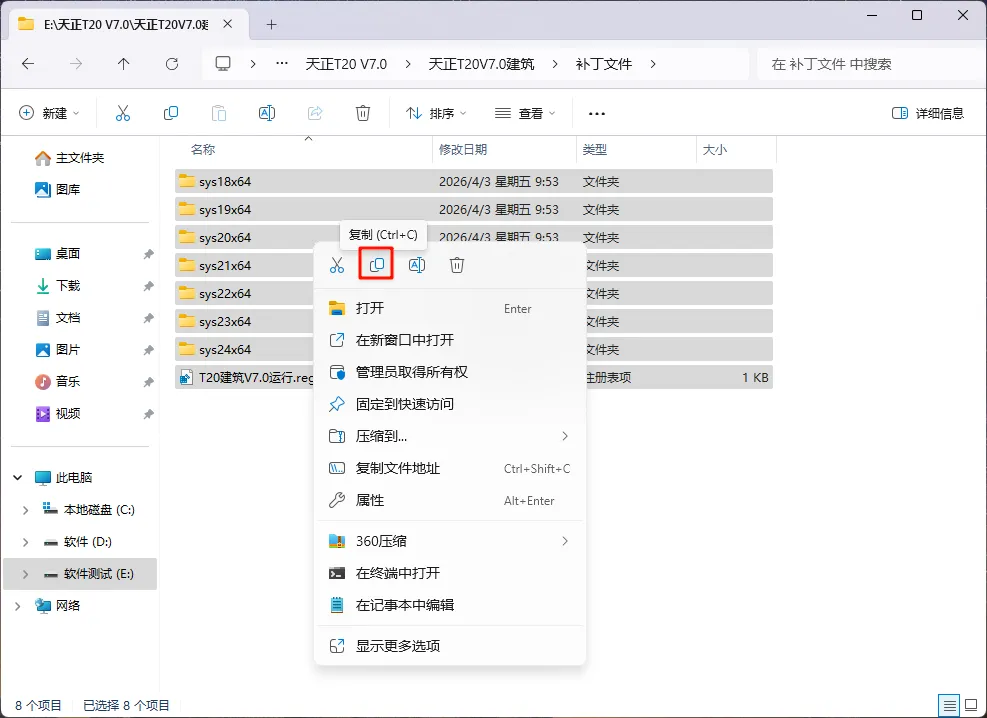Choose 显示更多选项 menu entry
The width and height of the screenshot is (987, 718).
(x=449, y=646)
